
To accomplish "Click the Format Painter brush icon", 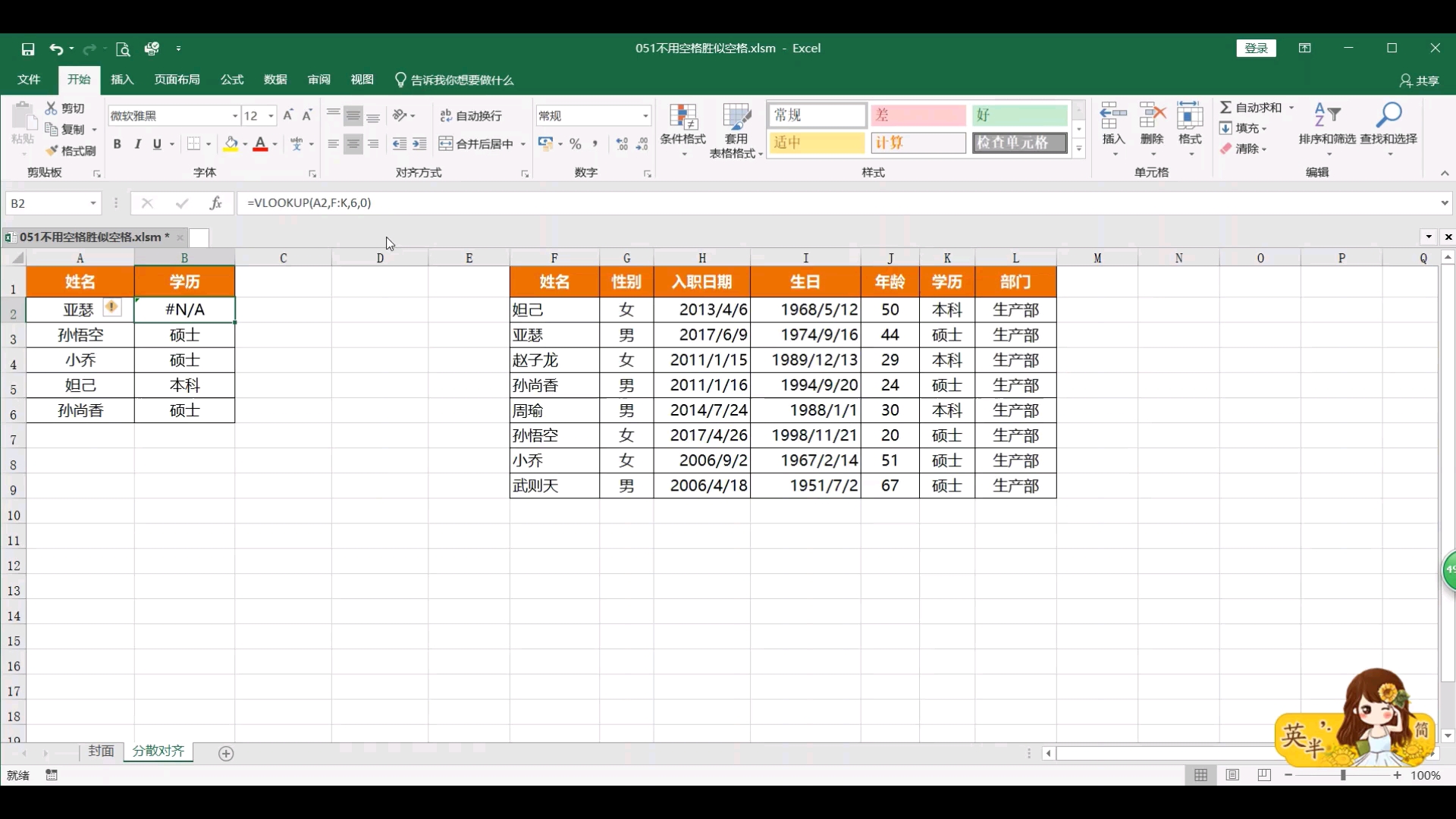I will (x=52, y=151).
